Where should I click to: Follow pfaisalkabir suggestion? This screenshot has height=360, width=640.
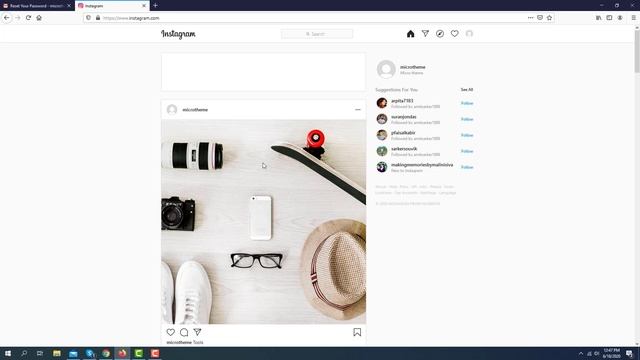[x=467, y=135]
